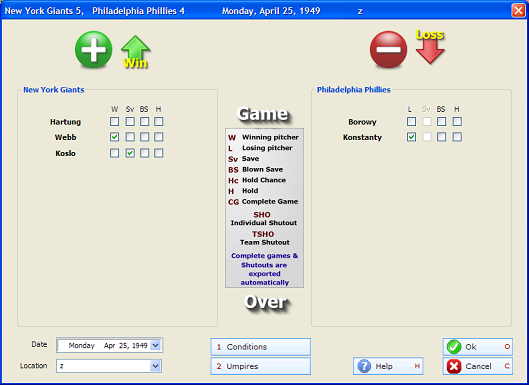This screenshot has width=529, height=385.
Task: Click the red X icon on Cancel
Action: pyautogui.click(x=454, y=366)
